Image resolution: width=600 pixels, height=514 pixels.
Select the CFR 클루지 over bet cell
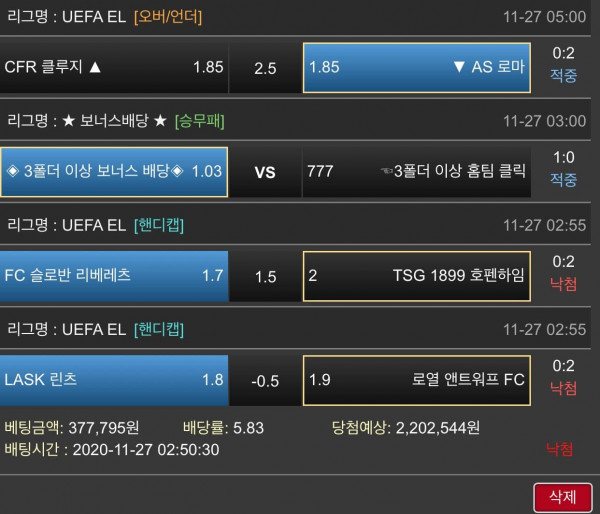pos(114,67)
